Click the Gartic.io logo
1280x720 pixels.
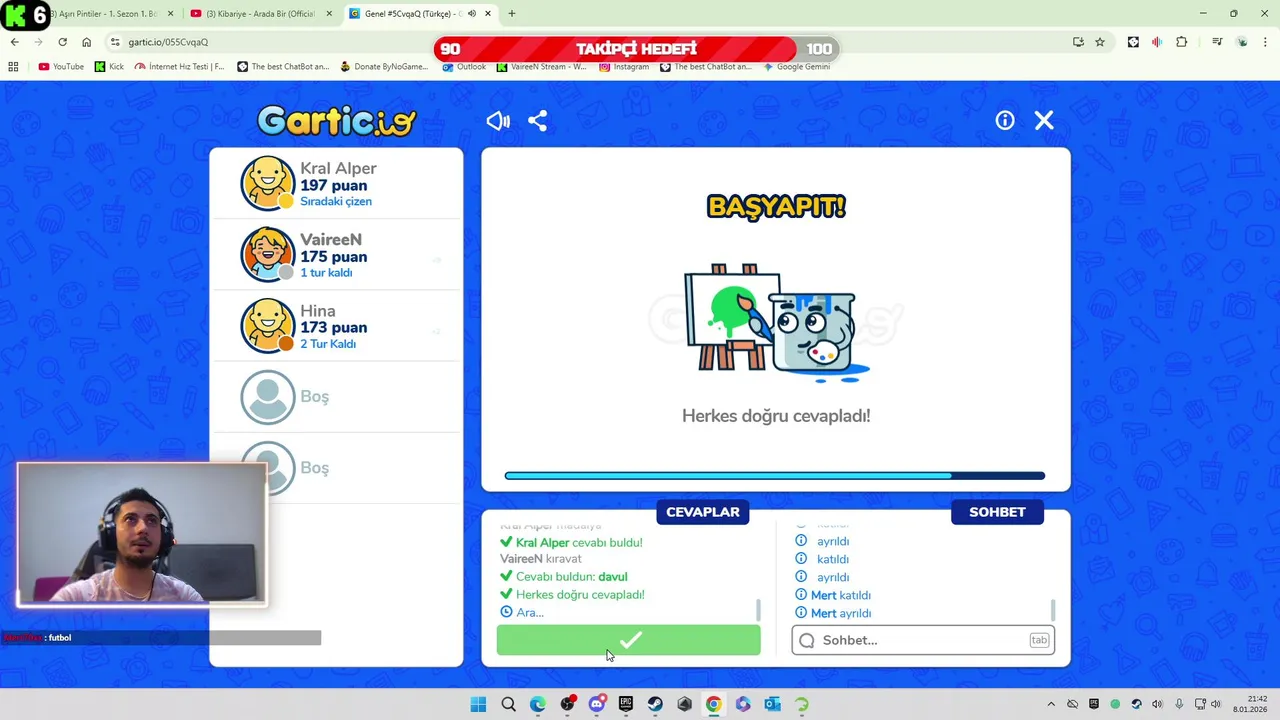click(336, 121)
